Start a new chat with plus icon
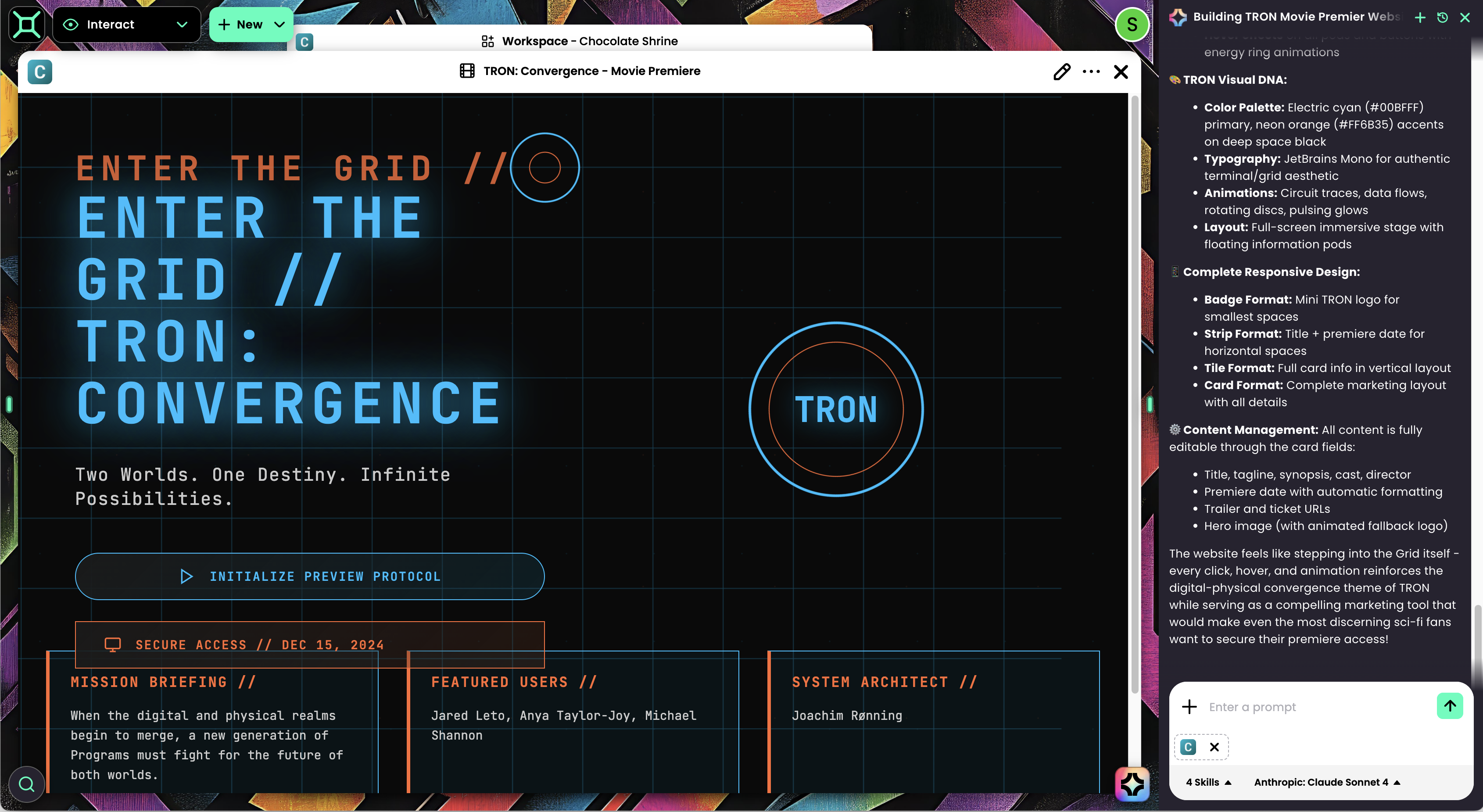The height and width of the screenshot is (812, 1483). [1420, 17]
